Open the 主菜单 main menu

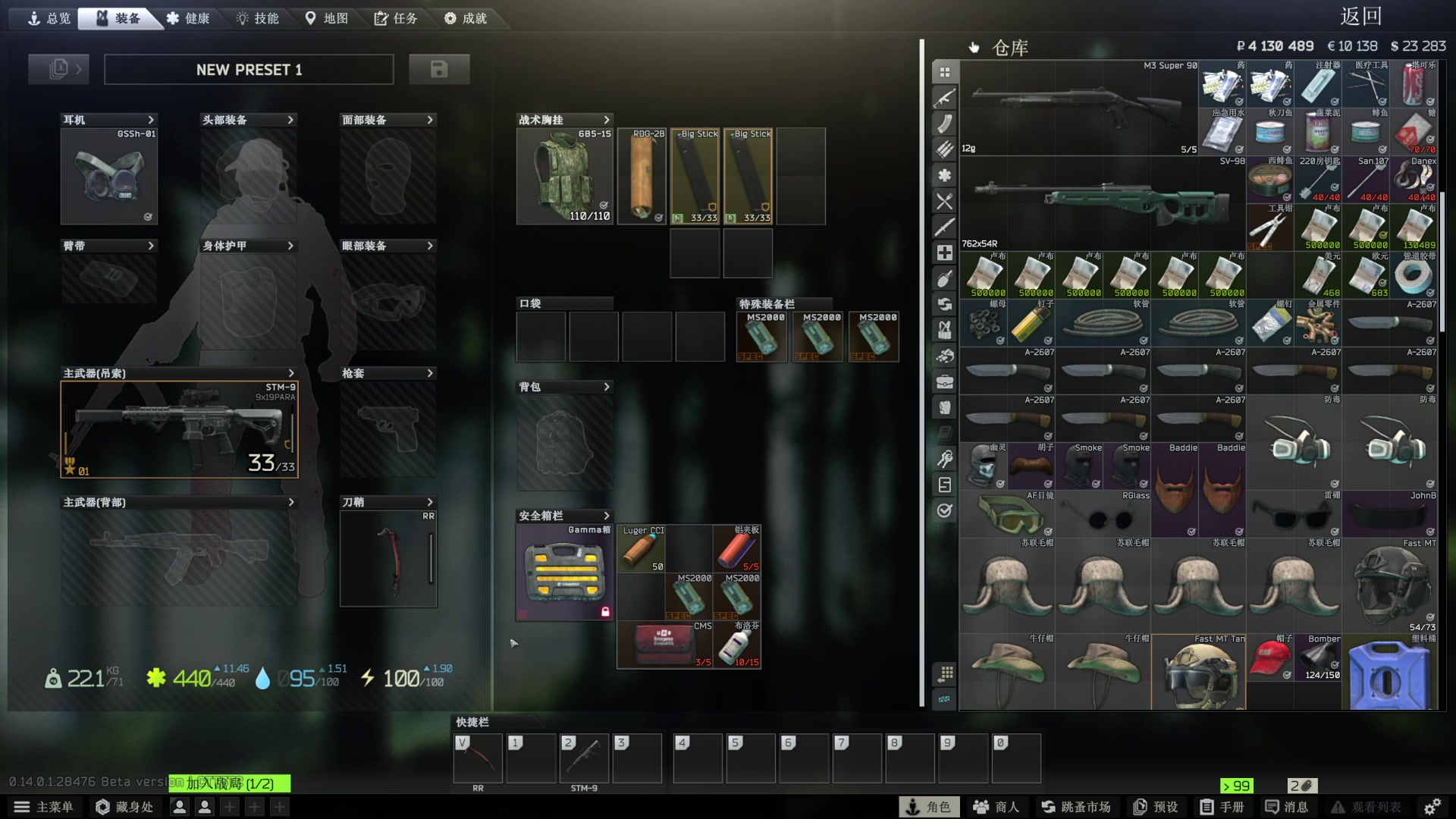pos(44,807)
